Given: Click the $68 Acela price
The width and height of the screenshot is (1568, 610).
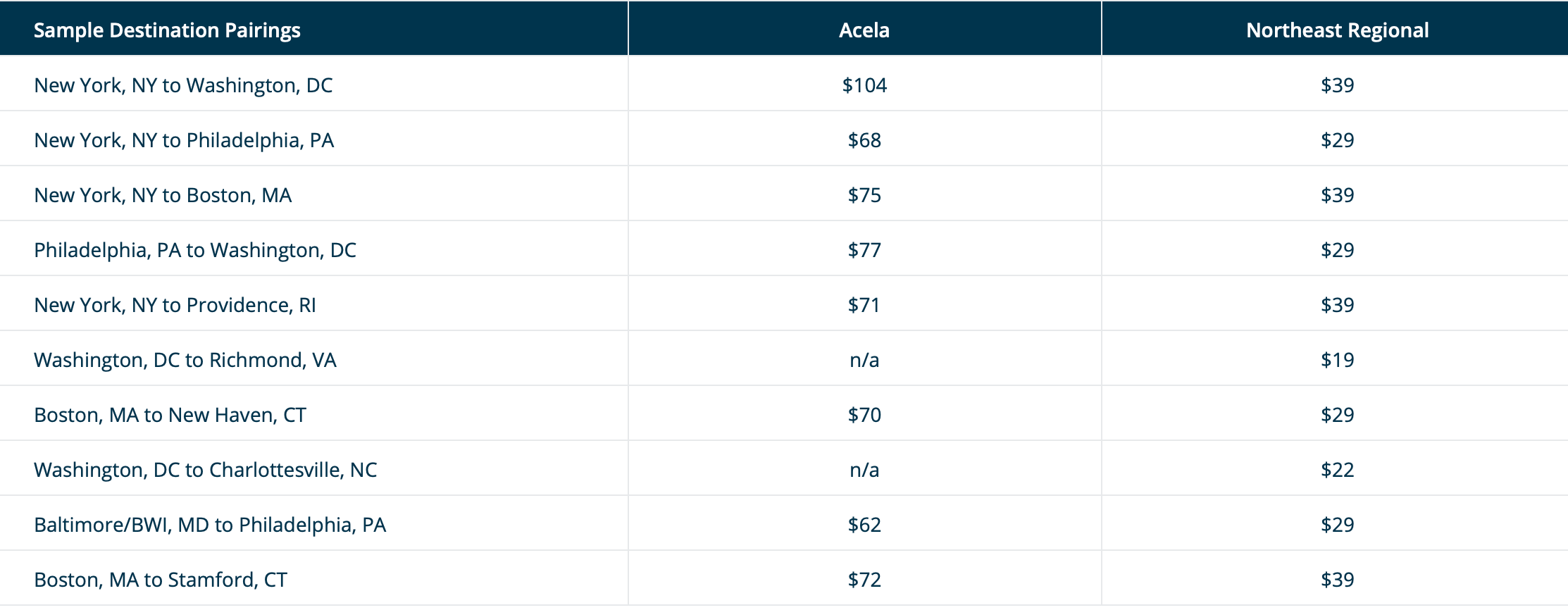Looking at the screenshot, I should 864,140.
